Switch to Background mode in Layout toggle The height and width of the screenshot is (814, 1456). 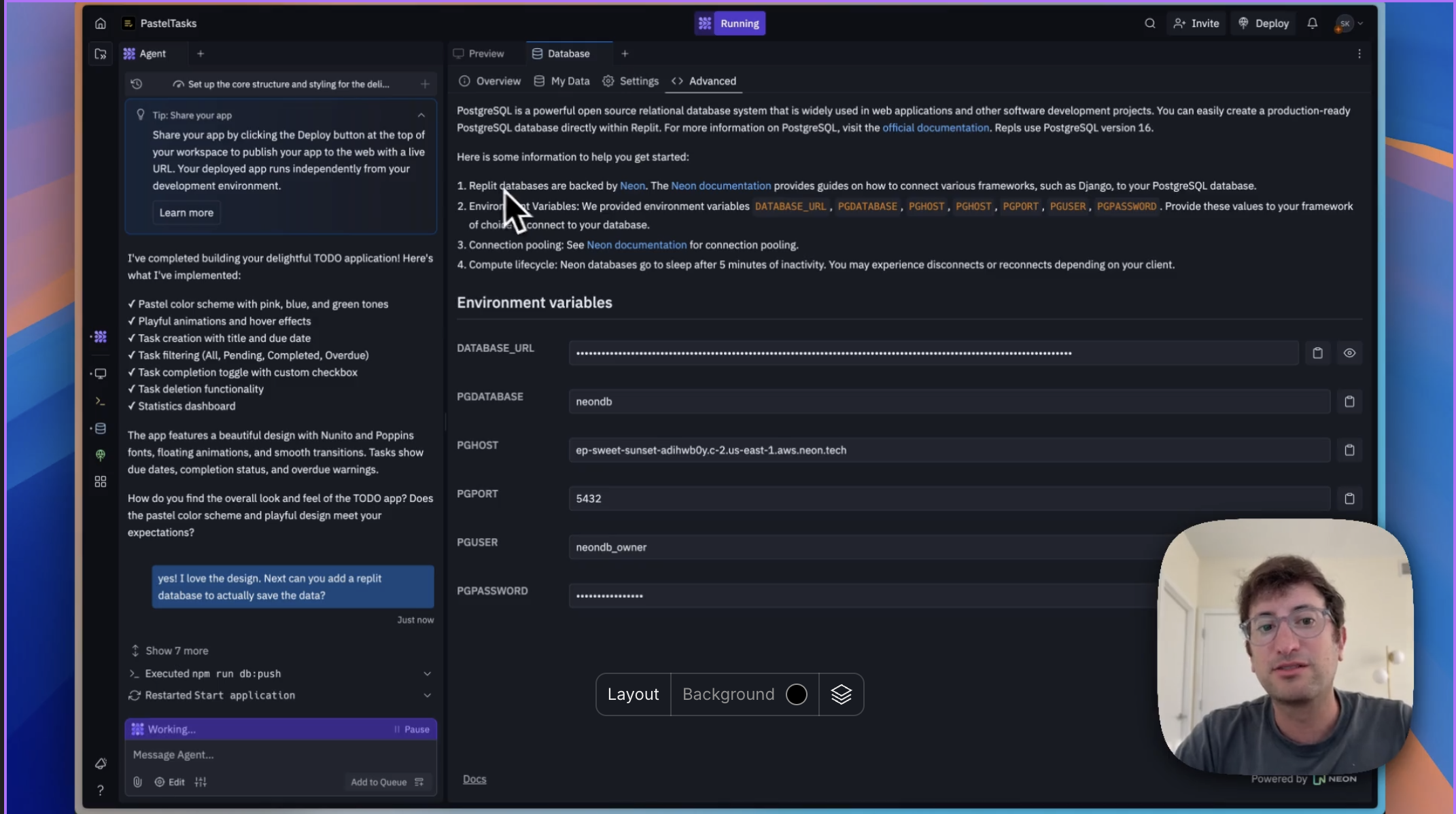click(x=727, y=694)
